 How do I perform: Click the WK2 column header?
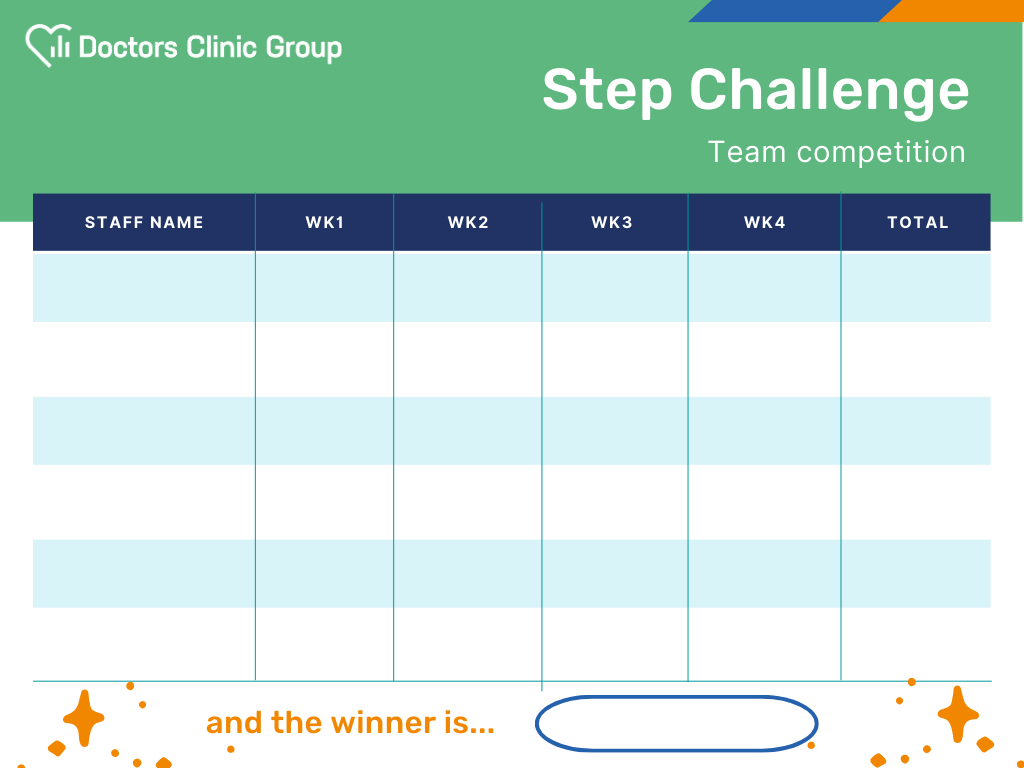[468, 222]
